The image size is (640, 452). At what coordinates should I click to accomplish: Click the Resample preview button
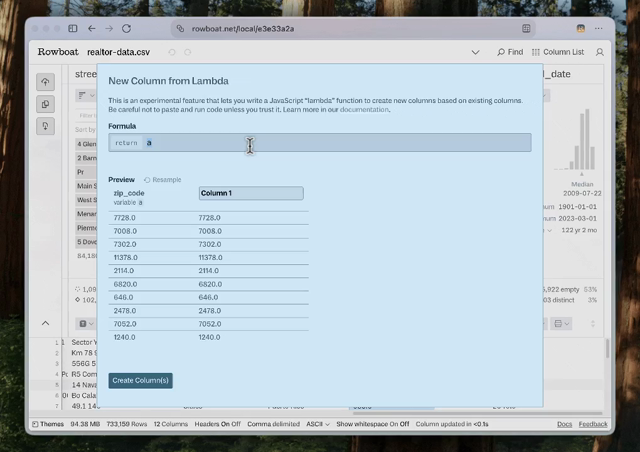162,180
